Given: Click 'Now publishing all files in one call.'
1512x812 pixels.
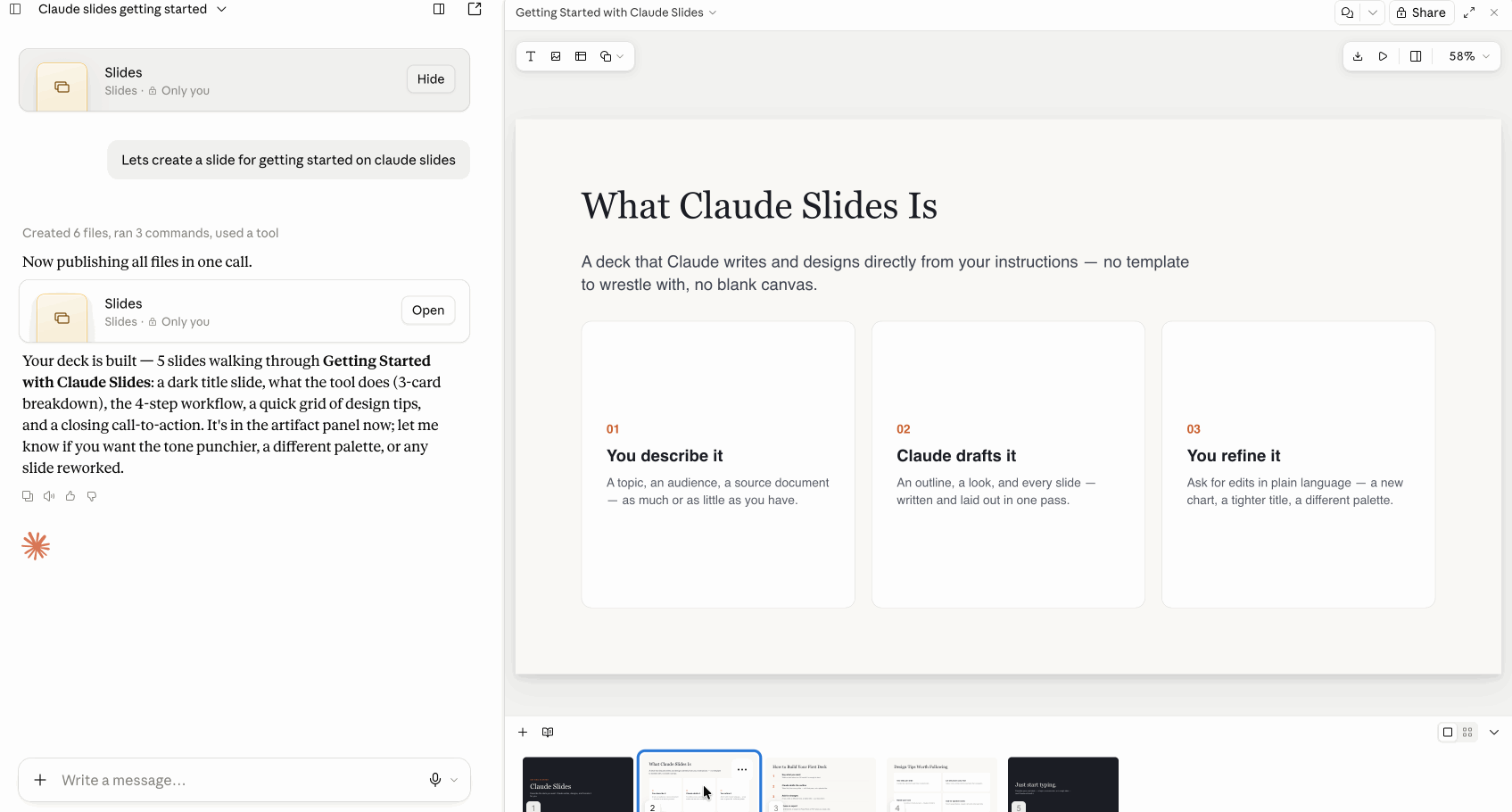Looking at the screenshot, I should (x=137, y=261).
